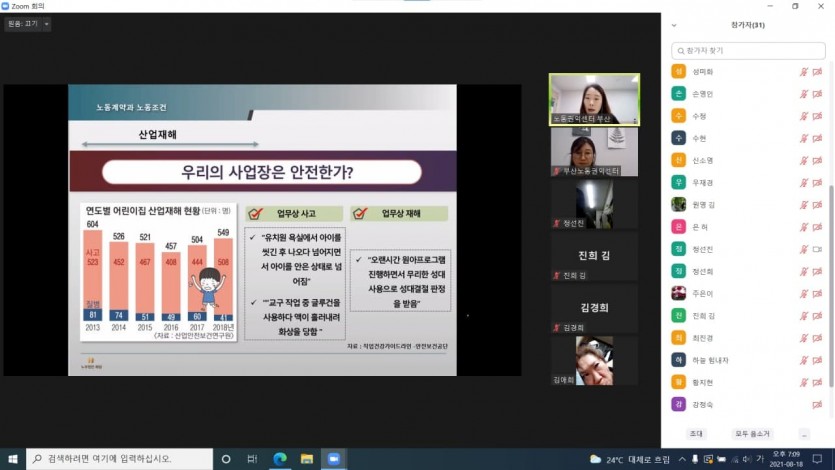Click camera-off icon next to 은 허

click(817, 227)
